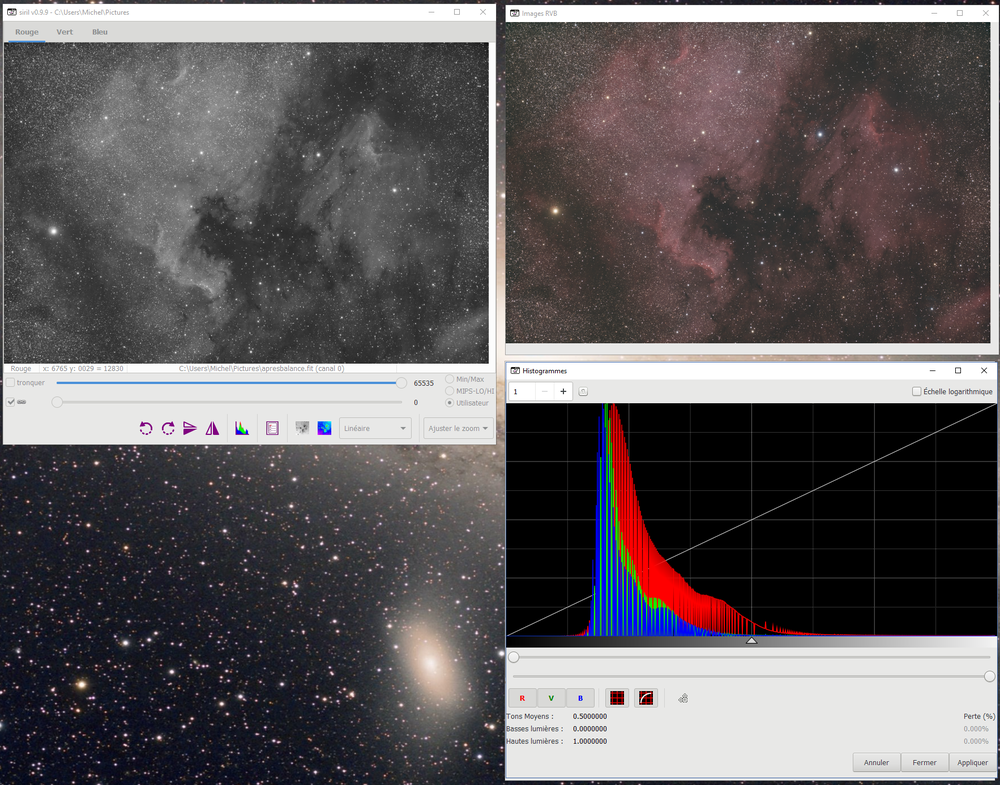
Task: Click the midtones triangle marker under histogram
Action: click(752, 640)
